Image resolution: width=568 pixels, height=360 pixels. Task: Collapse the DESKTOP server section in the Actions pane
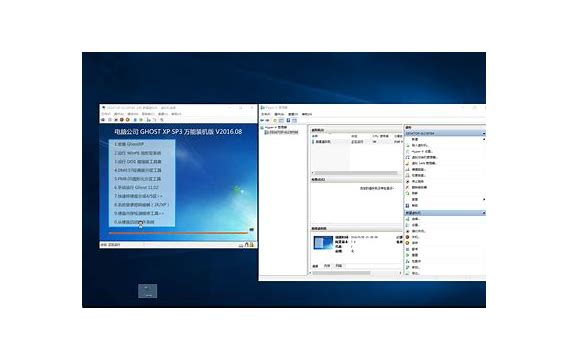pos(484,134)
